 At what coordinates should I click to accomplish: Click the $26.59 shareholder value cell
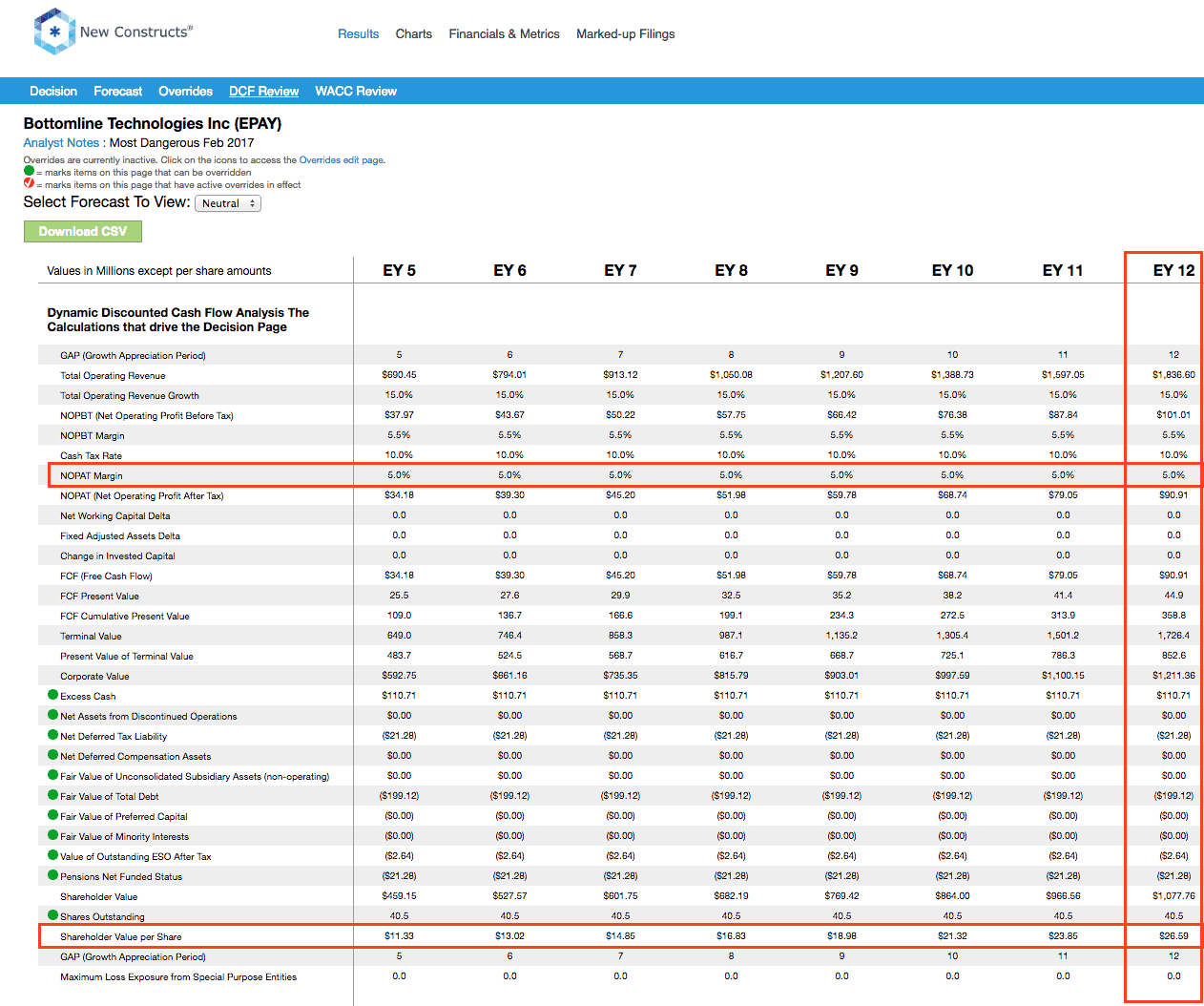1174,935
